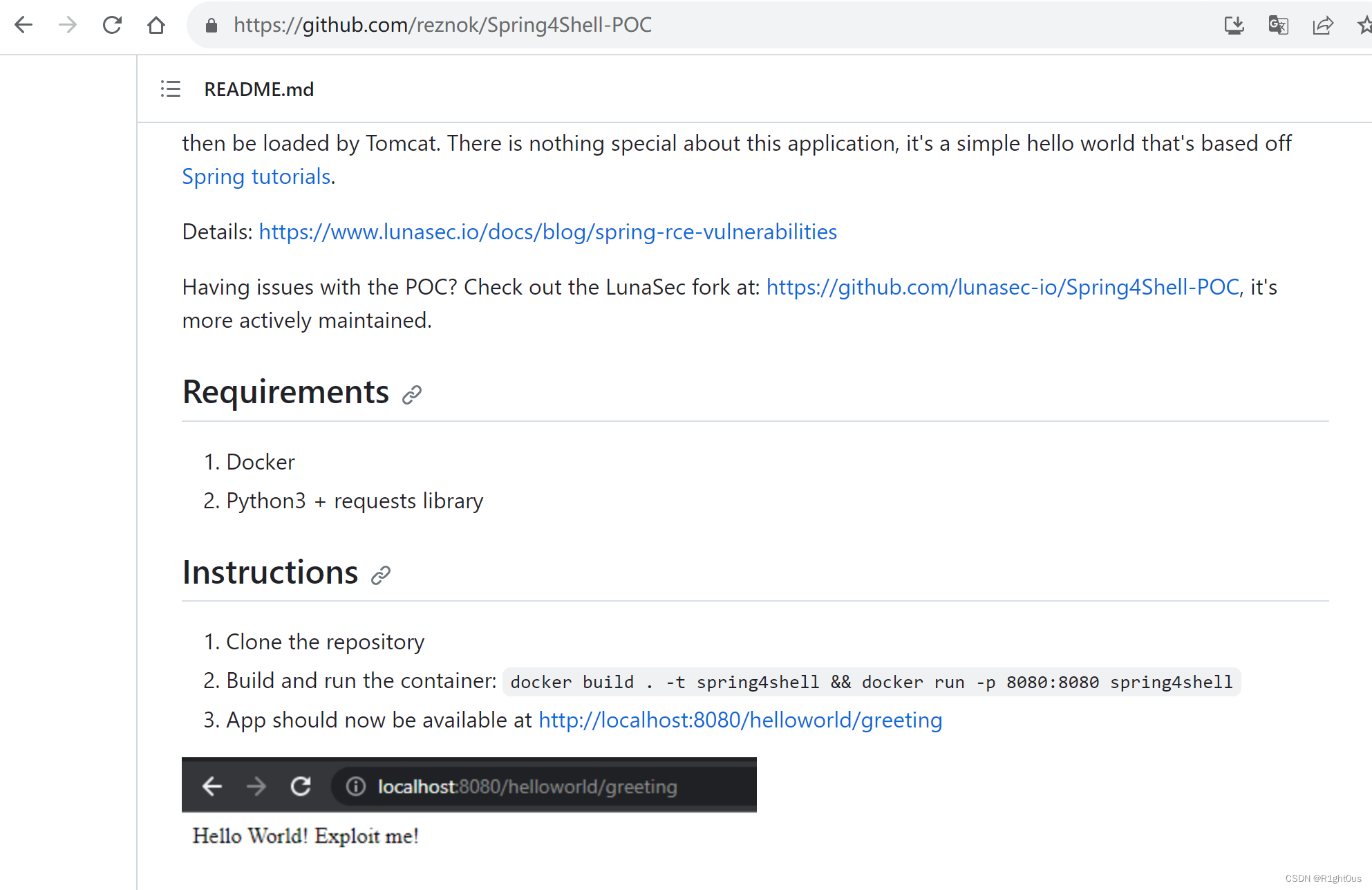Click the Requirements heading text

[x=286, y=392]
